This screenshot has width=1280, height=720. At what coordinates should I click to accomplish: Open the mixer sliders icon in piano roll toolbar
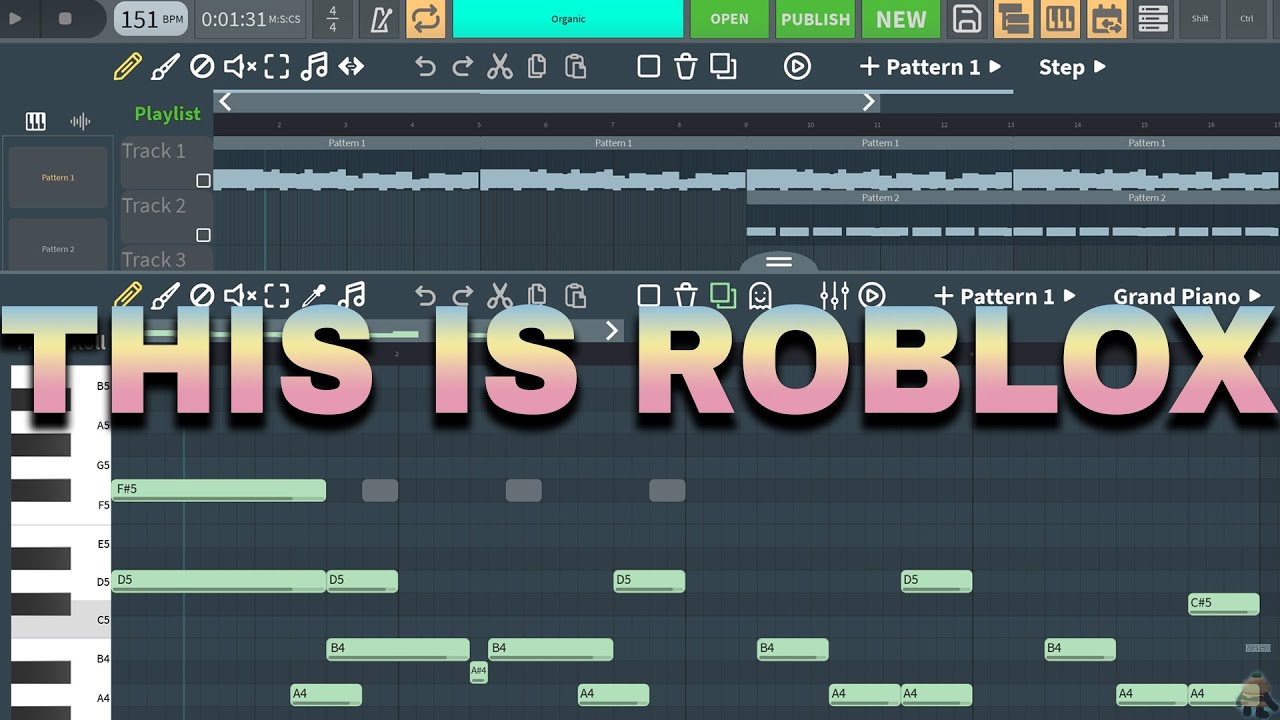pos(834,296)
